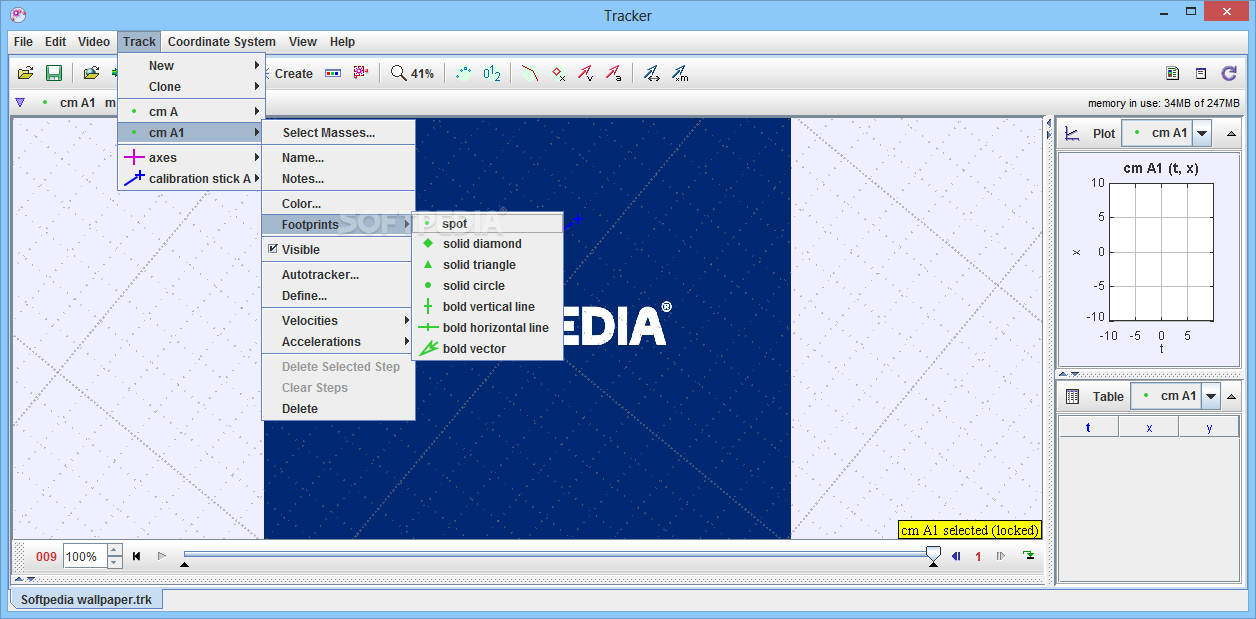Step forward one frame button
The height and width of the screenshot is (619, 1256).
click(1000, 556)
